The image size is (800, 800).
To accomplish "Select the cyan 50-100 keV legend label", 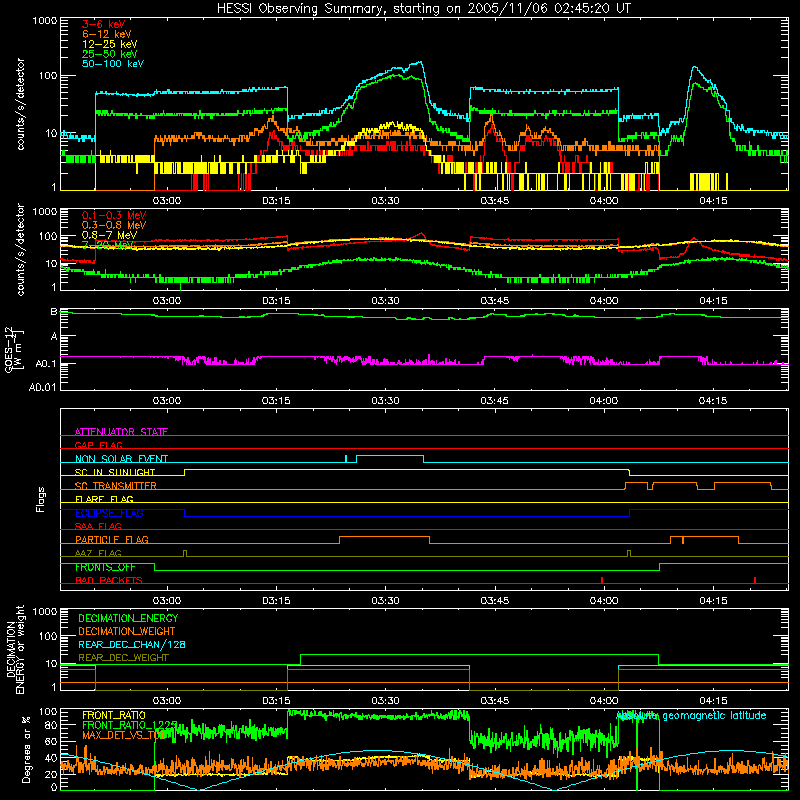I will (x=113, y=64).
